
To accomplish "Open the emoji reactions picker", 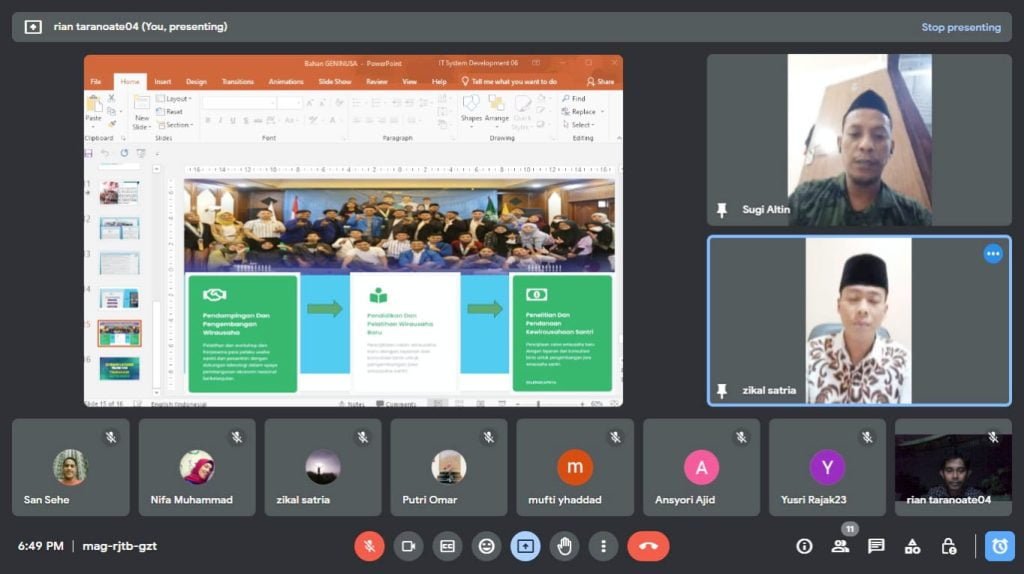I will click(487, 546).
